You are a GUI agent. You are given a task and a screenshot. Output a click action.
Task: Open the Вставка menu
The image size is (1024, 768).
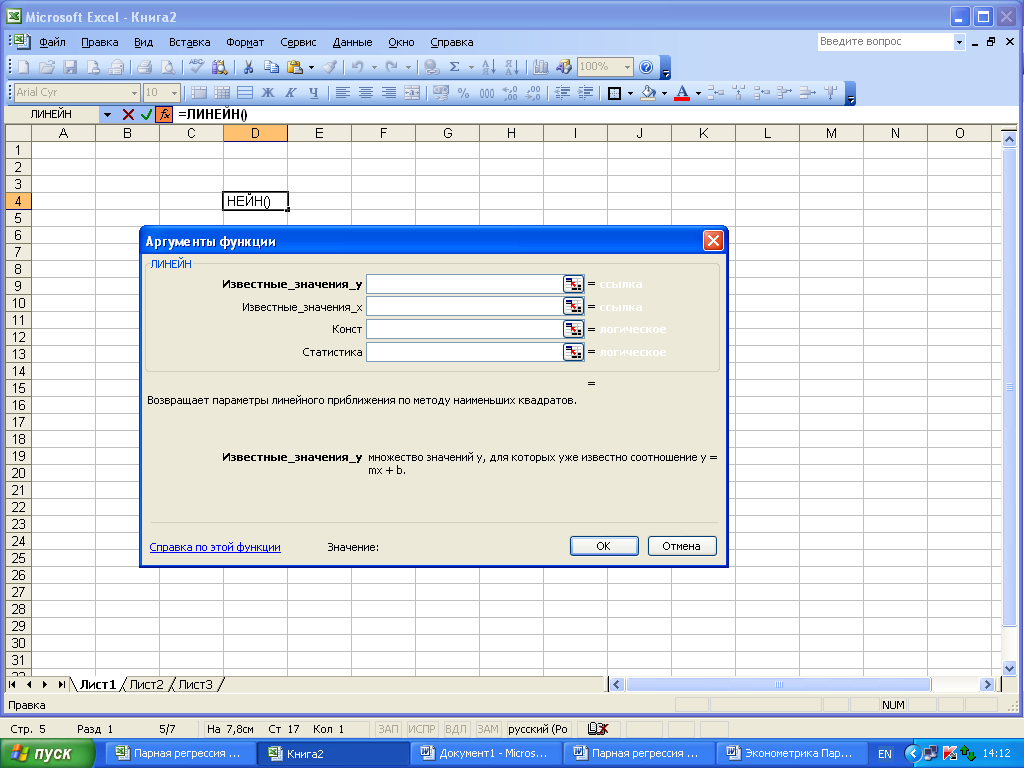click(x=189, y=42)
